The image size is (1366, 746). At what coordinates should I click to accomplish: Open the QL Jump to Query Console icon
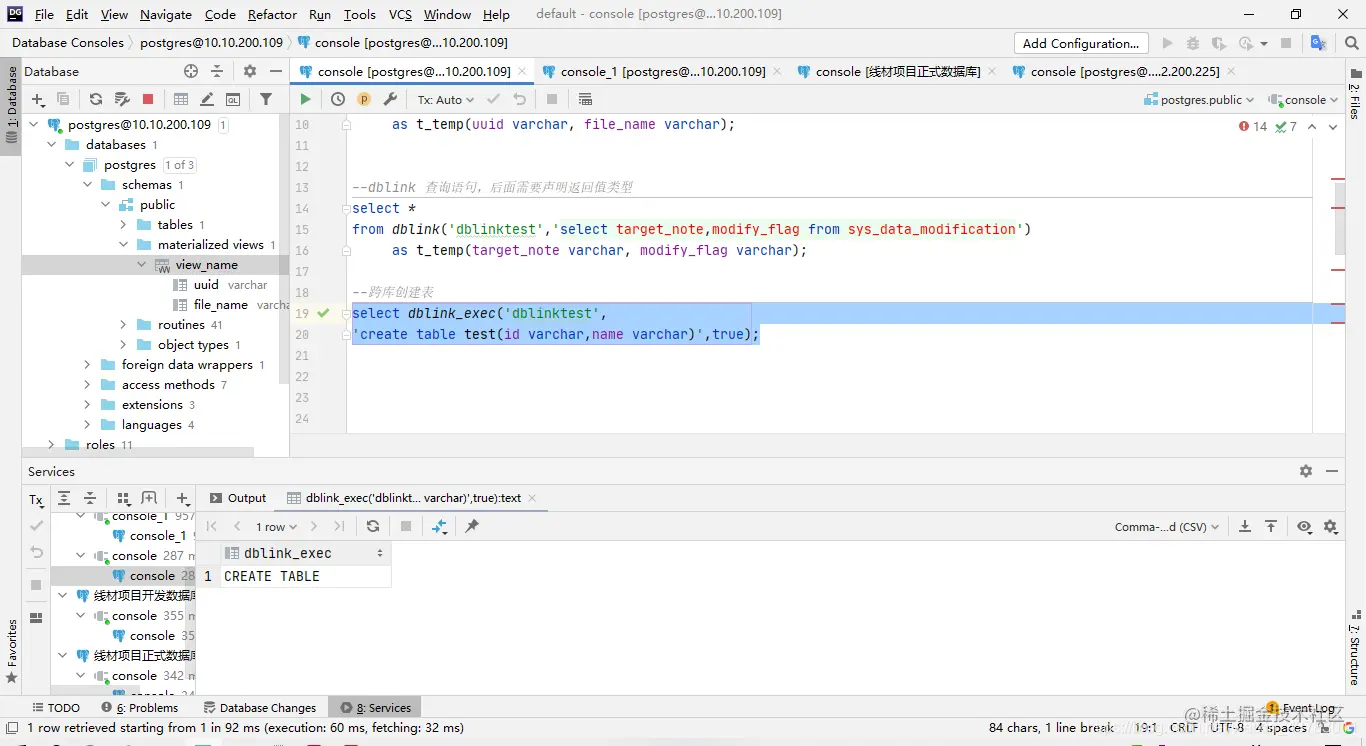[233, 99]
